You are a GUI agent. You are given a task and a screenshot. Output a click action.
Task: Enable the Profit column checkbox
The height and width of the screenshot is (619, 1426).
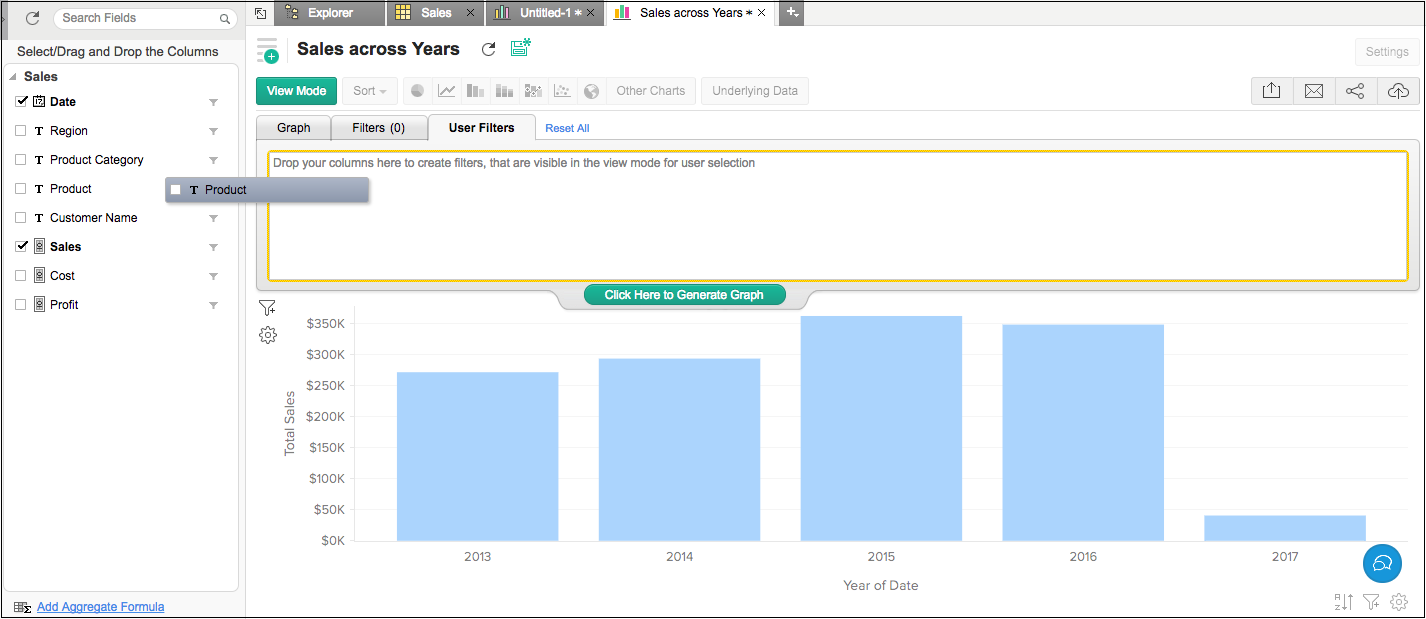pos(22,305)
